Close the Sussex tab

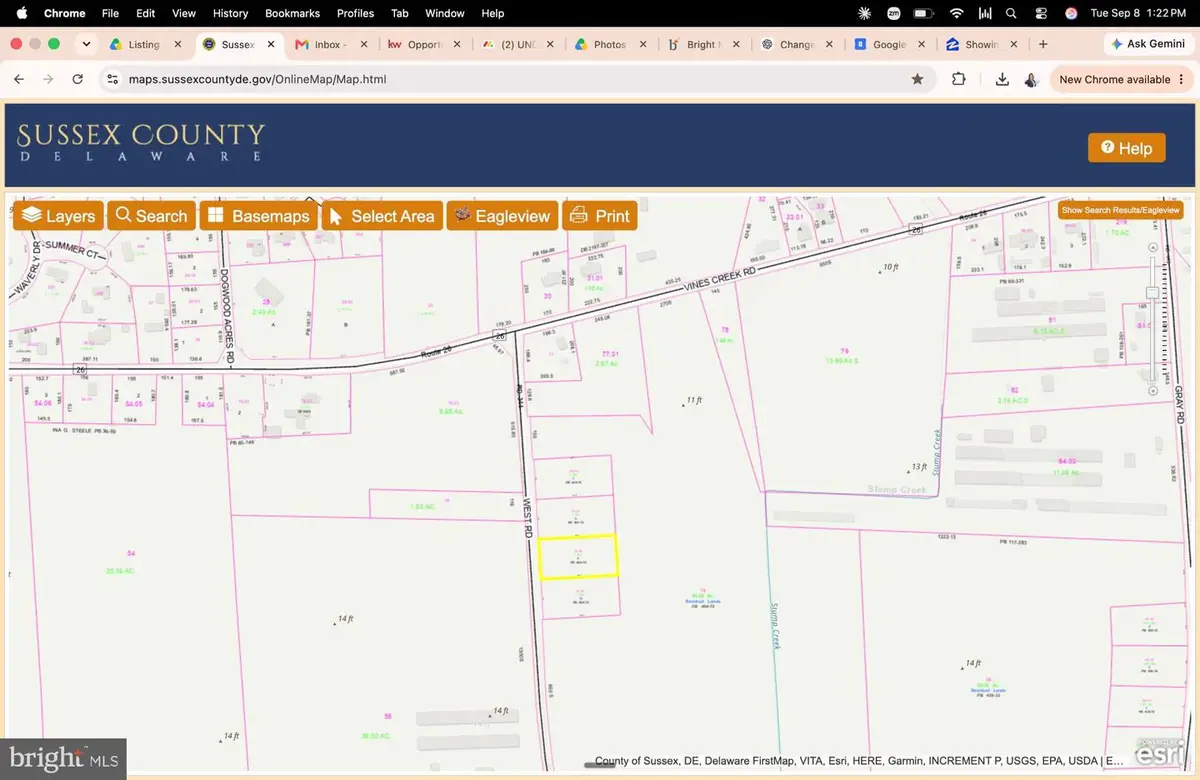270,44
